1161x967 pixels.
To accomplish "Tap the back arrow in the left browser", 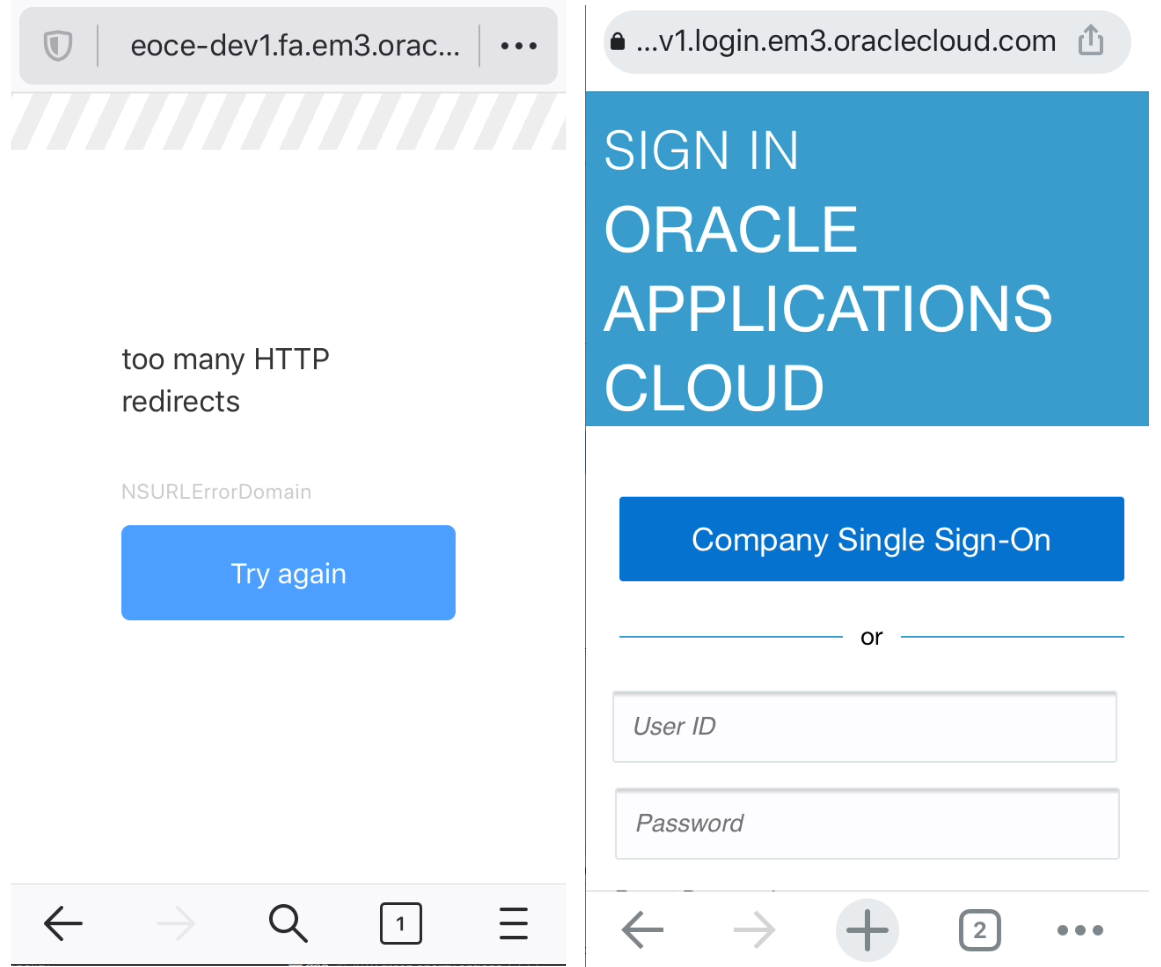I will pyautogui.click(x=62, y=923).
